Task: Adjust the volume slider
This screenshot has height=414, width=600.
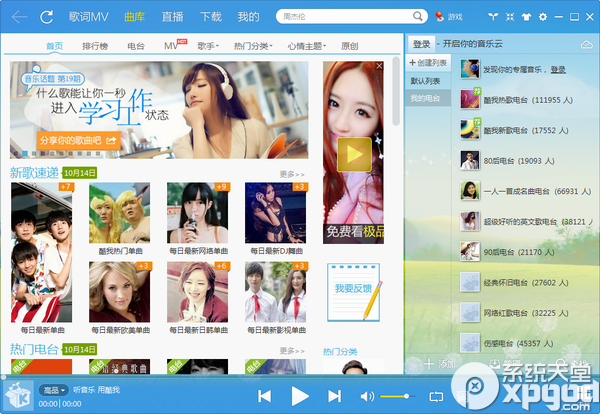Action: coord(398,396)
